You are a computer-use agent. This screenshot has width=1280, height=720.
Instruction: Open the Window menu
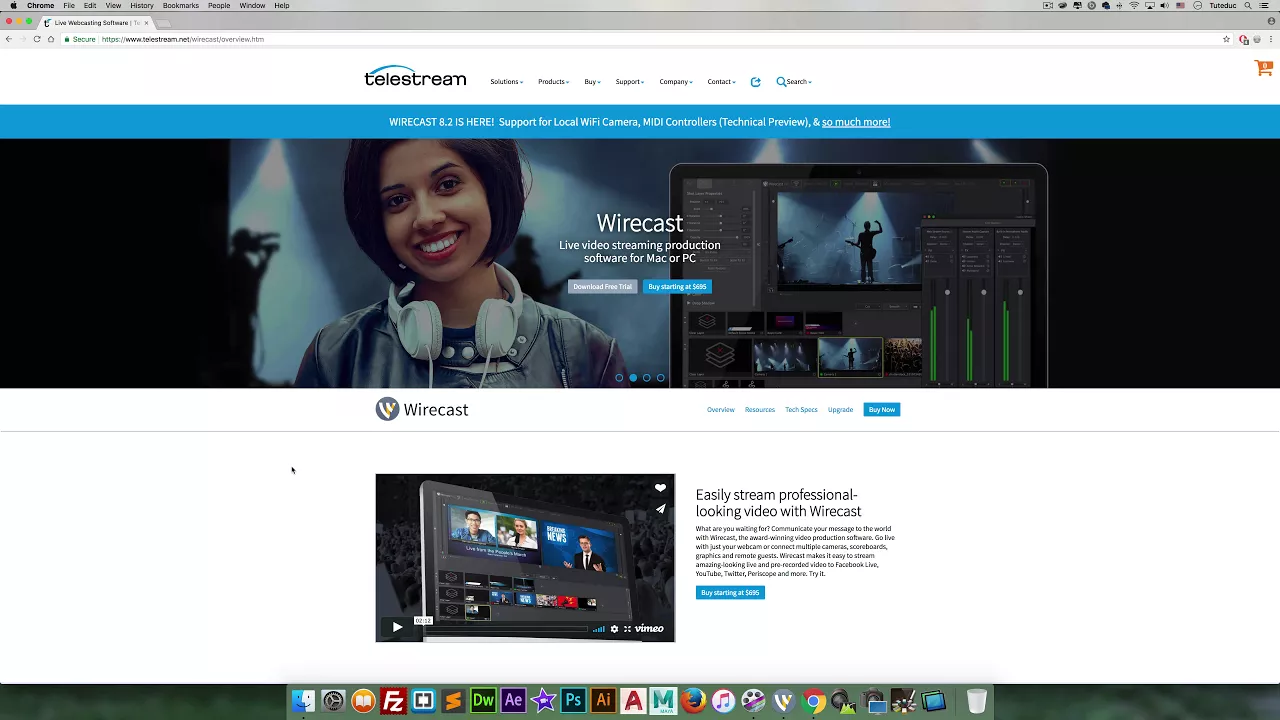[252, 6]
